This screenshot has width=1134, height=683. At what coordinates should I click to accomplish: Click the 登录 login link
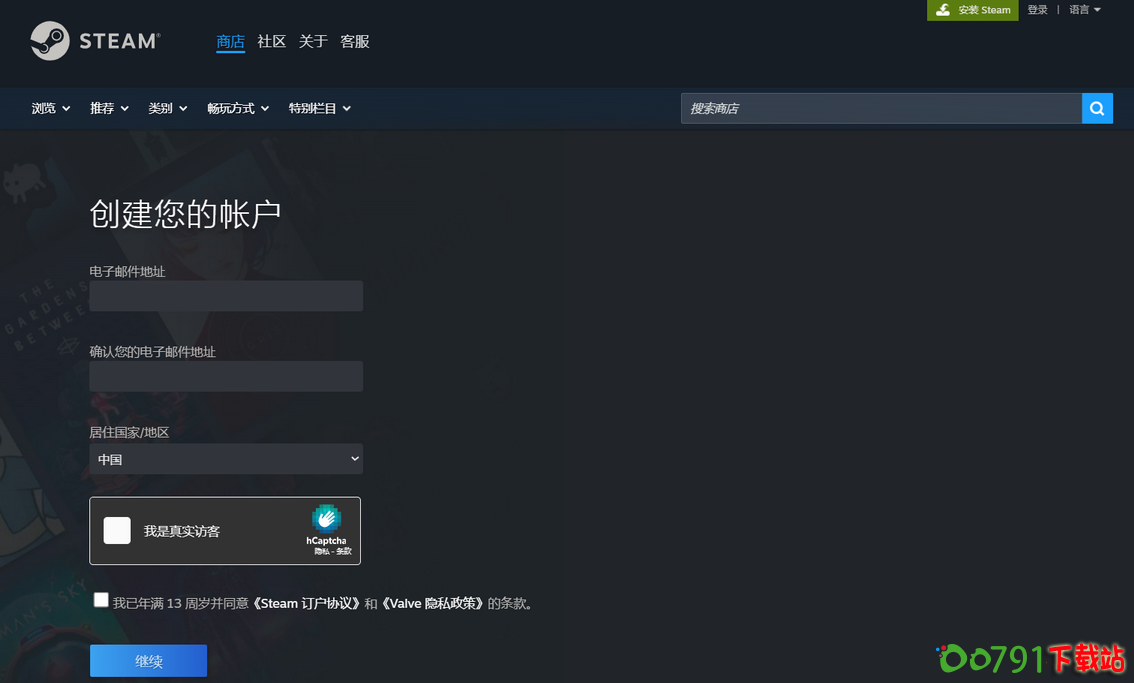pos(1037,9)
